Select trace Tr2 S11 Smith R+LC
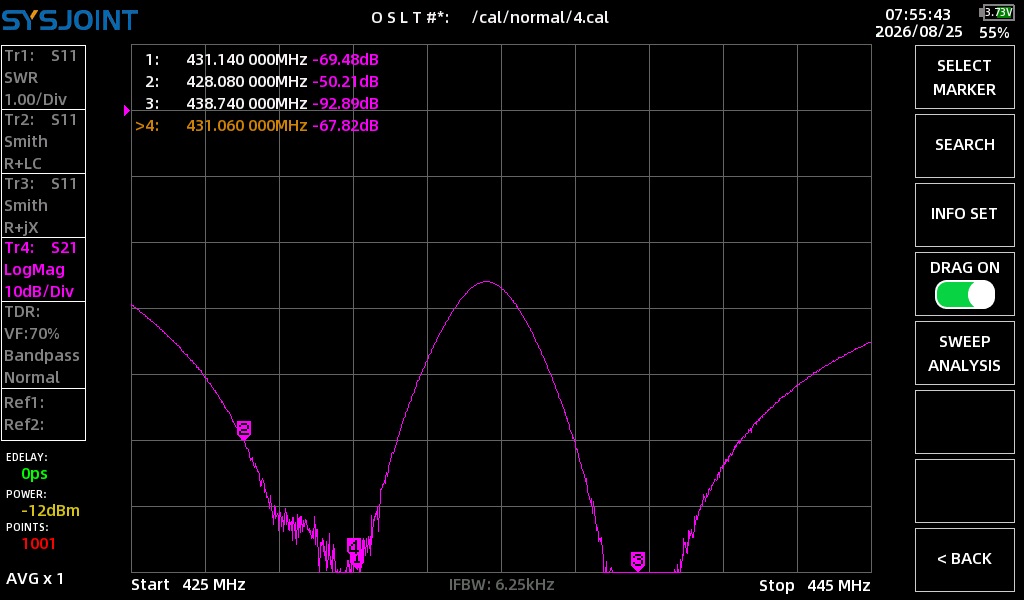 [x=44, y=142]
